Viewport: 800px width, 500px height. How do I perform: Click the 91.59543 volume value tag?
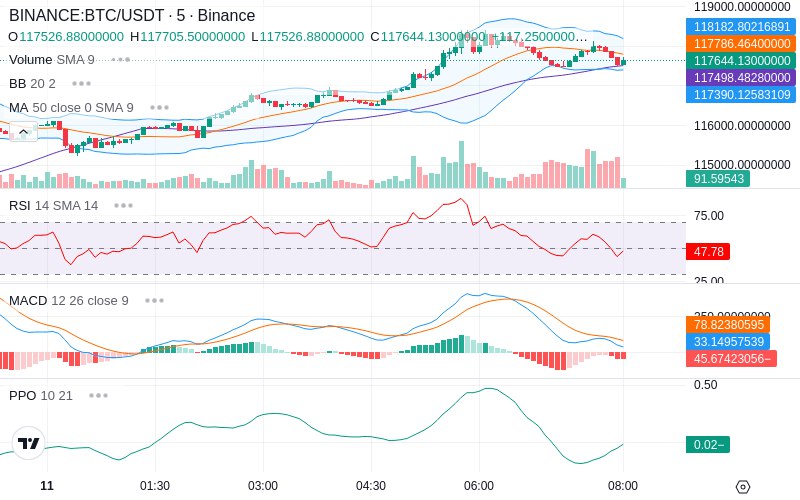(718, 179)
